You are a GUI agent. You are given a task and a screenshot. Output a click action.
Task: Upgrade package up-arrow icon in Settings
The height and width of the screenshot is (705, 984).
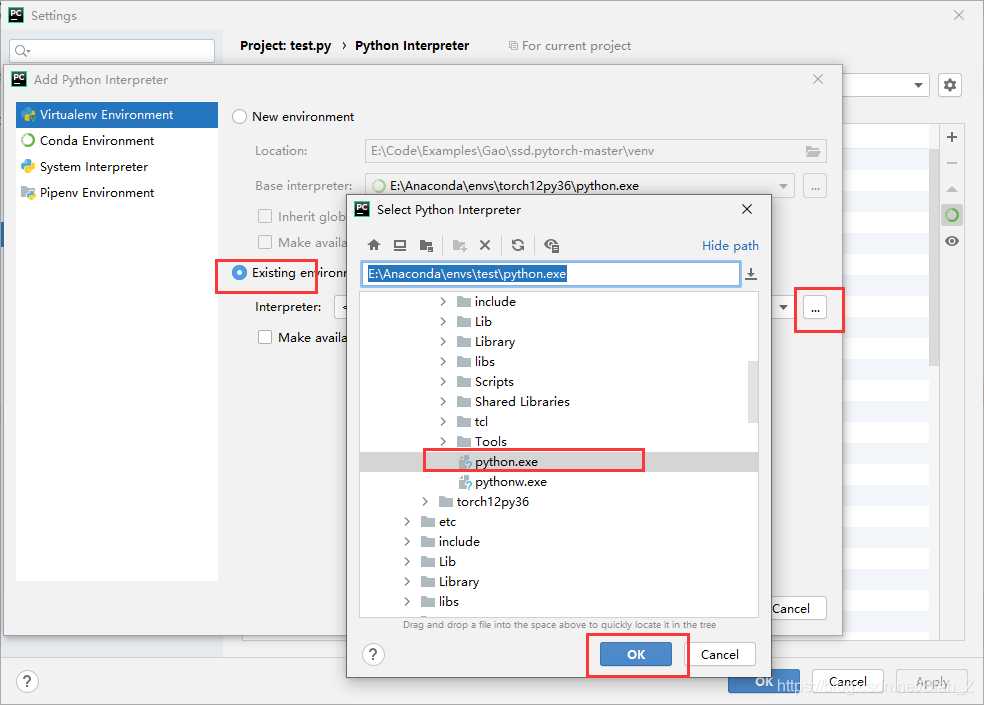point(952,189)
